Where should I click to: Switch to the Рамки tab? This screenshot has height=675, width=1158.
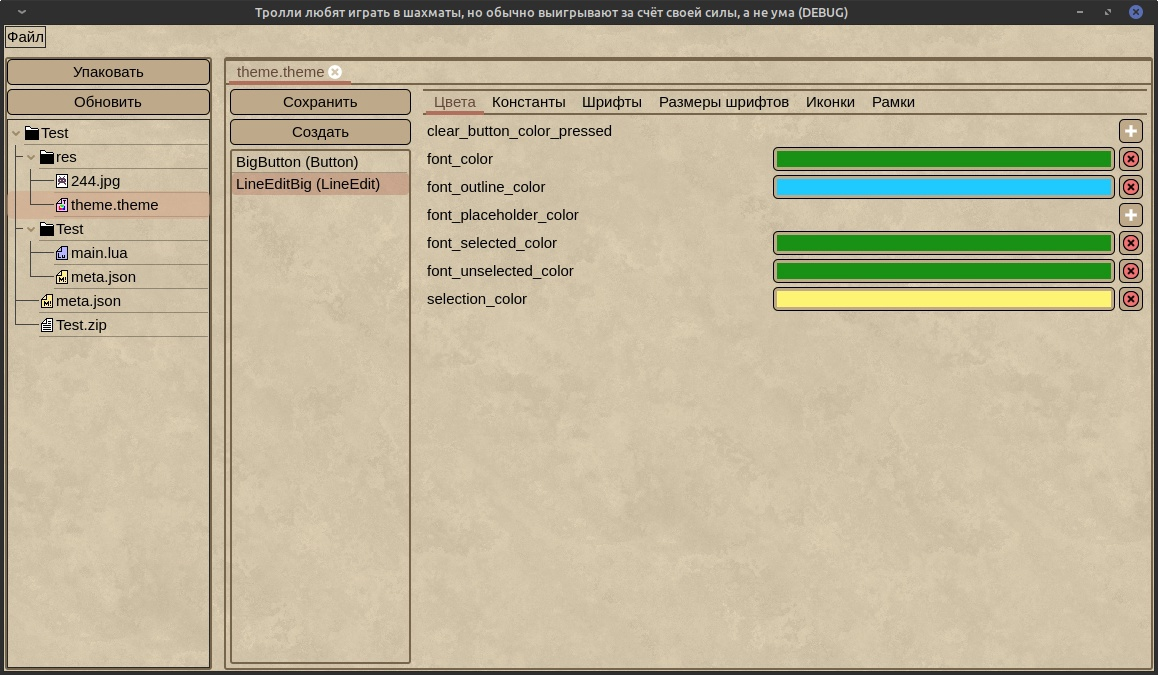(893, 102)
